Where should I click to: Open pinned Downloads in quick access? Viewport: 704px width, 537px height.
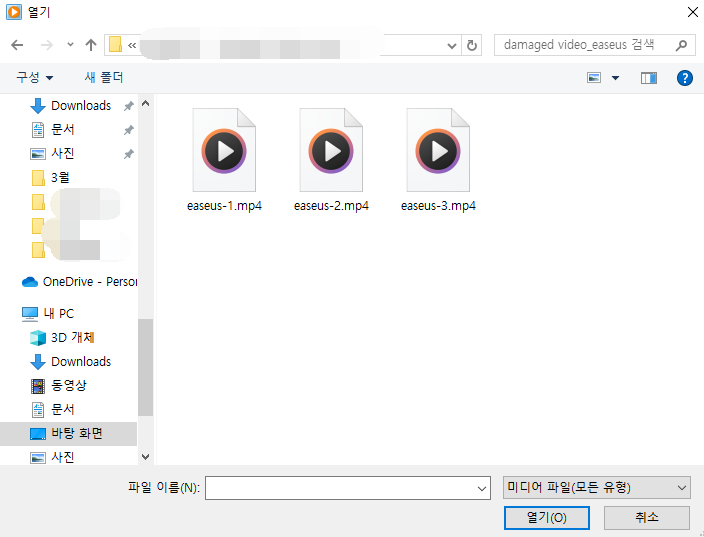[81, 106]
